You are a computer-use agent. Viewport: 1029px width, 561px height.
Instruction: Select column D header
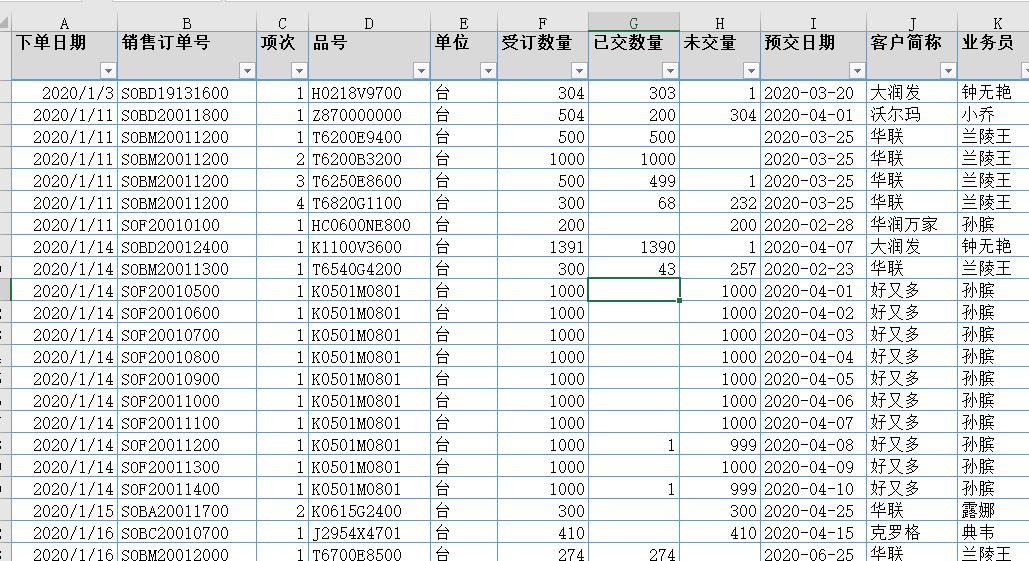(369, 24)
